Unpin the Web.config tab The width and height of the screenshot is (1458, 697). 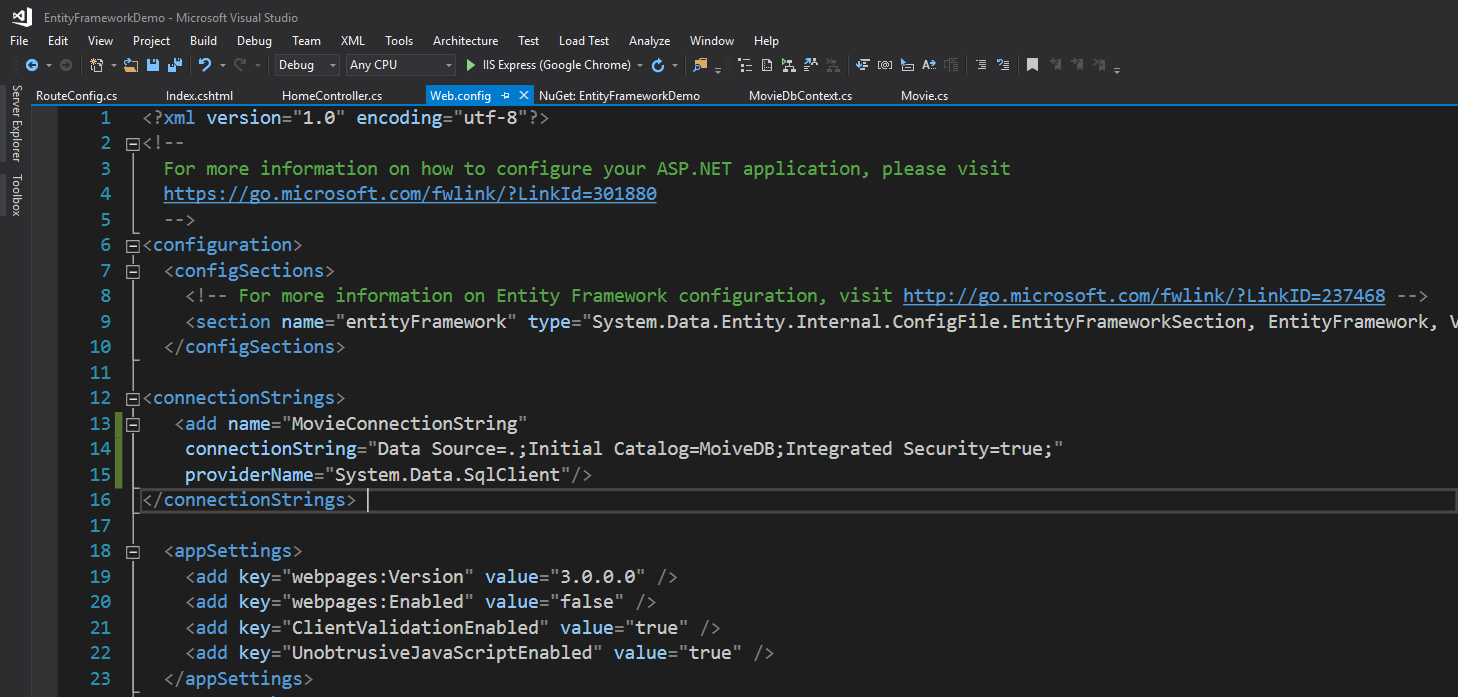tap(507, 95)
